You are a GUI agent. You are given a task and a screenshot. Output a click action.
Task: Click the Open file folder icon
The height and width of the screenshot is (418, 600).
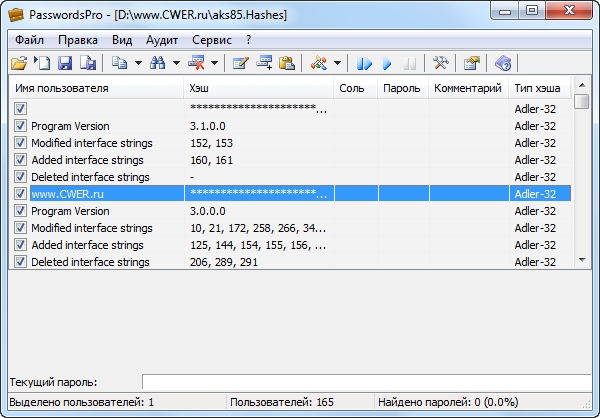19,63
